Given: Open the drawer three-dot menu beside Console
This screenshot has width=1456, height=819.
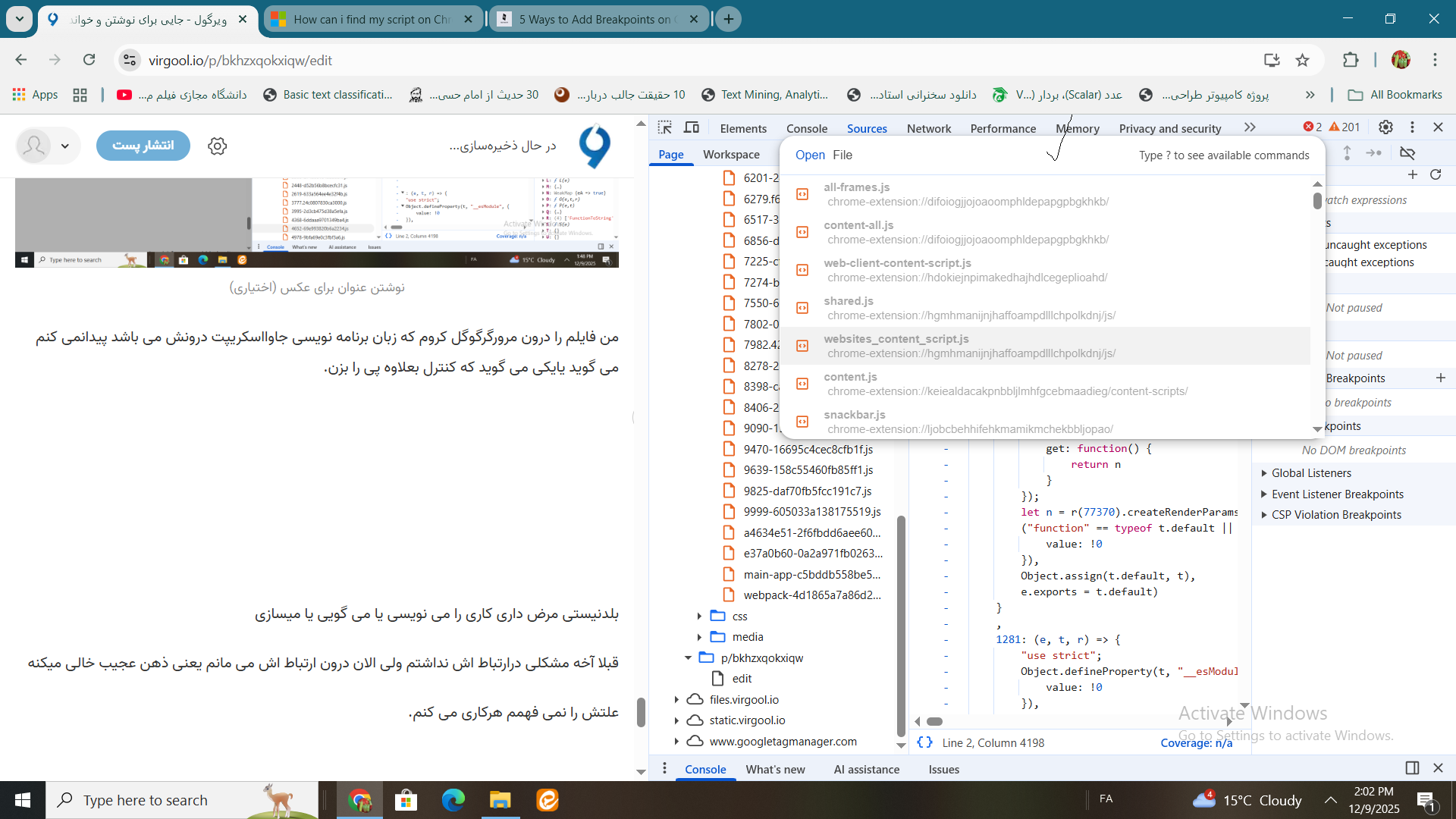Looking at the screenshot, I should click(664, 768).
